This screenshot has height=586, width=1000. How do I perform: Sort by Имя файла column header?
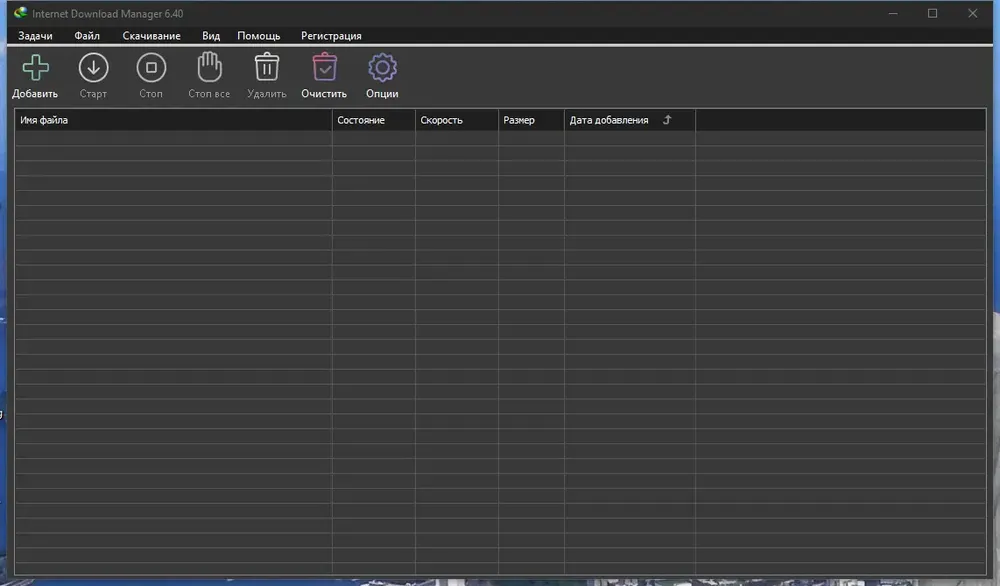click(x=173, y=120)
